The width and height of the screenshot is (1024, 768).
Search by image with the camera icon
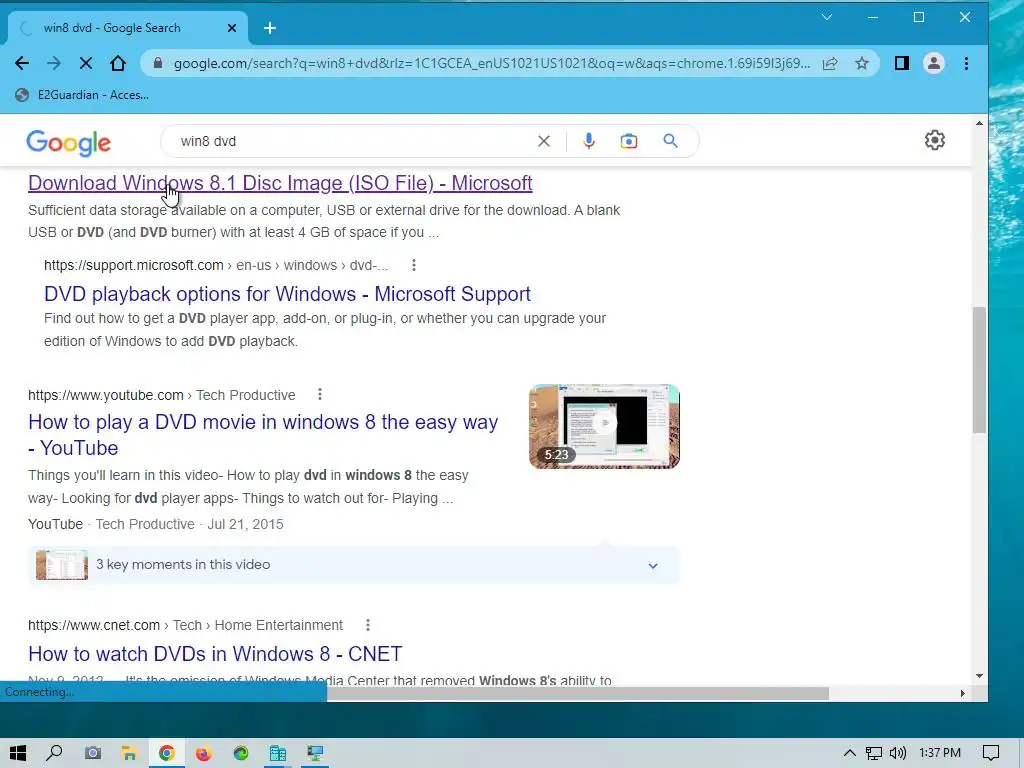point(628,141)
